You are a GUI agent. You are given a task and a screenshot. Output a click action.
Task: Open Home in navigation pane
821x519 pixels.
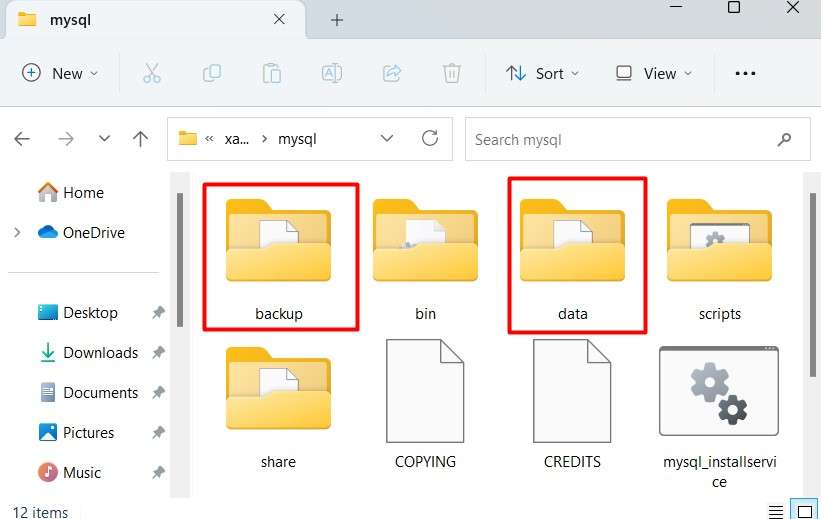coord(71,192)
